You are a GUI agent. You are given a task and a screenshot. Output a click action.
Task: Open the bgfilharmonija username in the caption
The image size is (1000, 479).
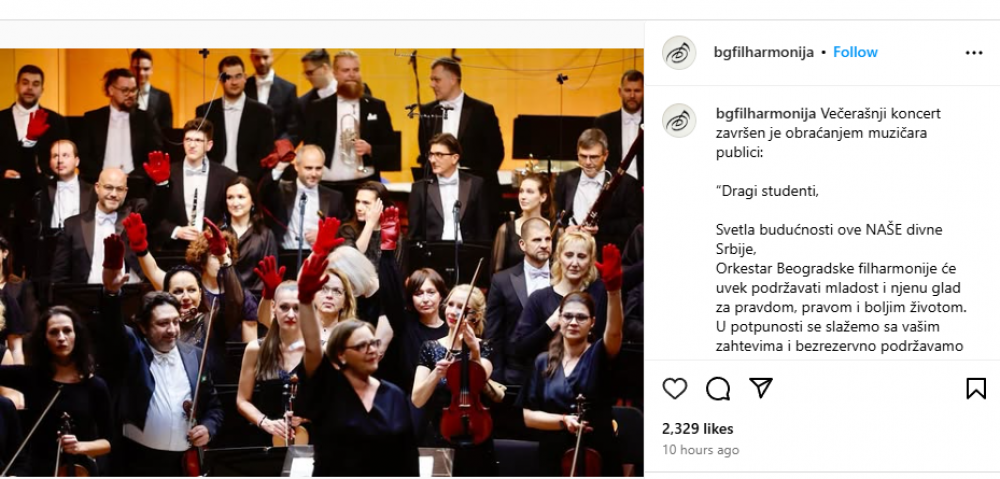(x=766, y=114)
